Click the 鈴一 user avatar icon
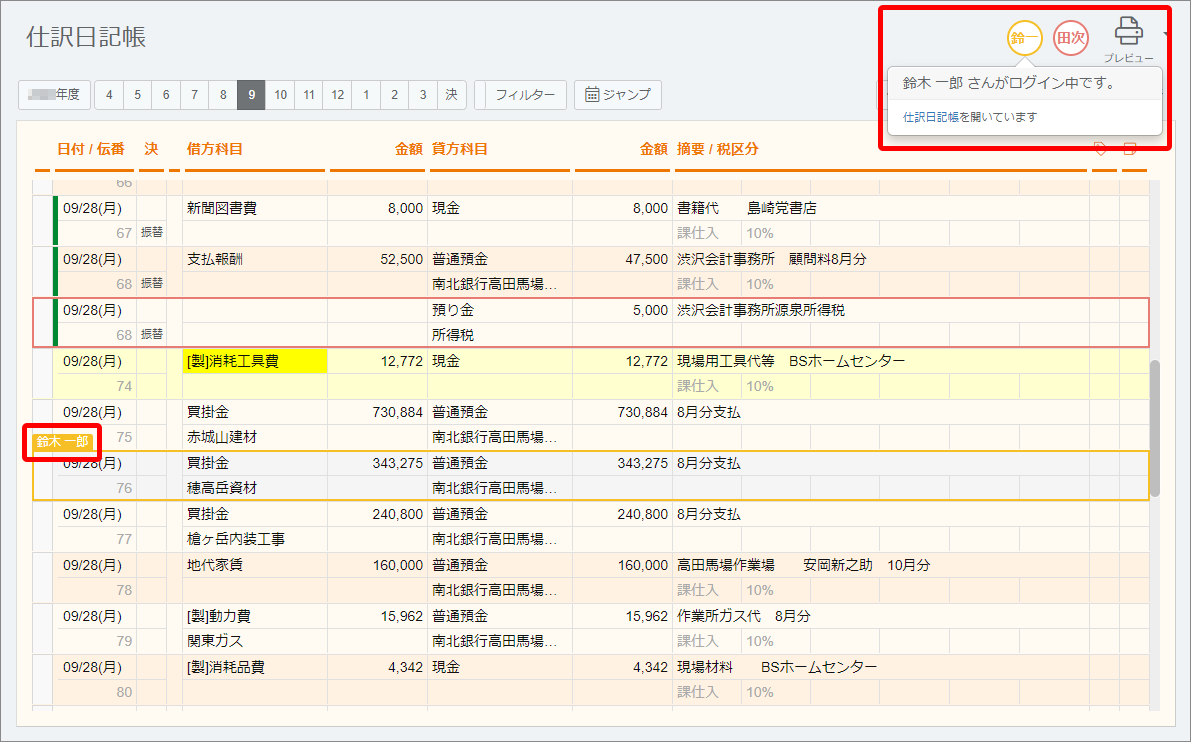This screenshot has width=1191, height=742. click(x=1024, y=38)
